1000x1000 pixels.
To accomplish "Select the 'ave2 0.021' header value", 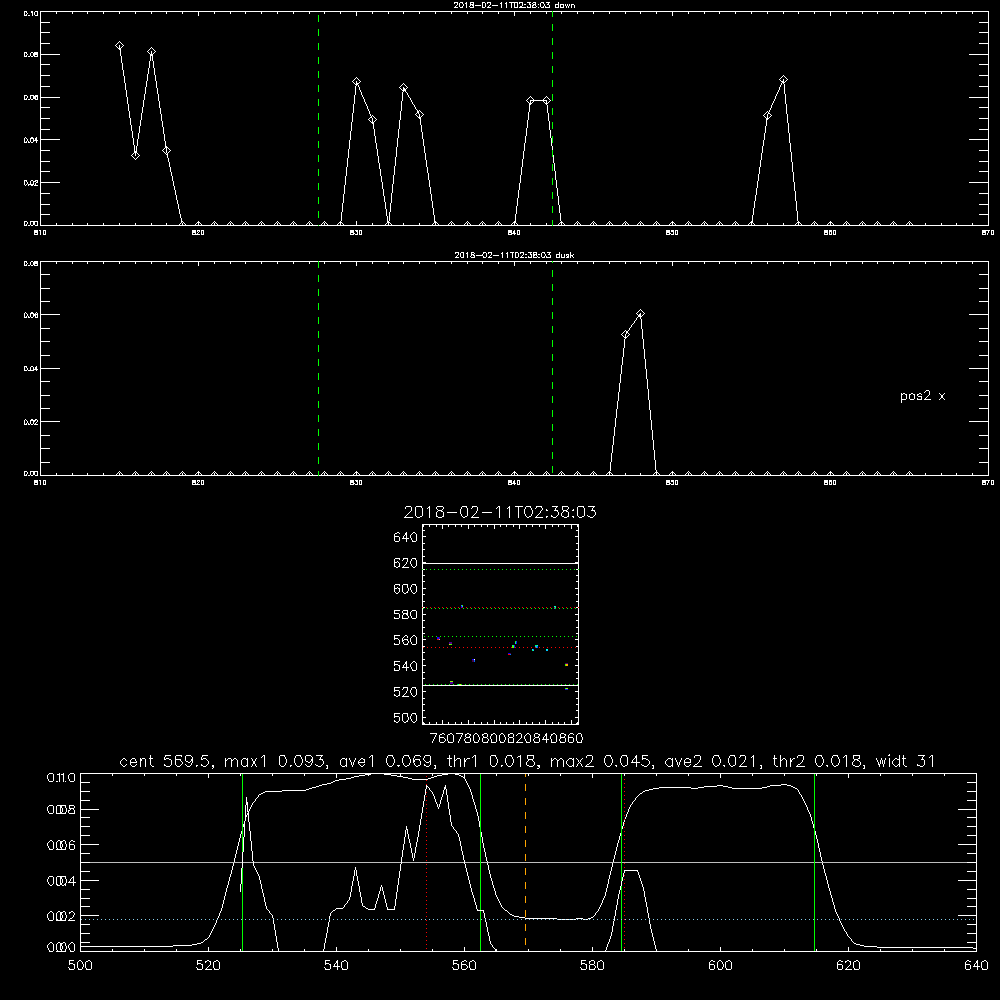I will click(x=712, y=761).
